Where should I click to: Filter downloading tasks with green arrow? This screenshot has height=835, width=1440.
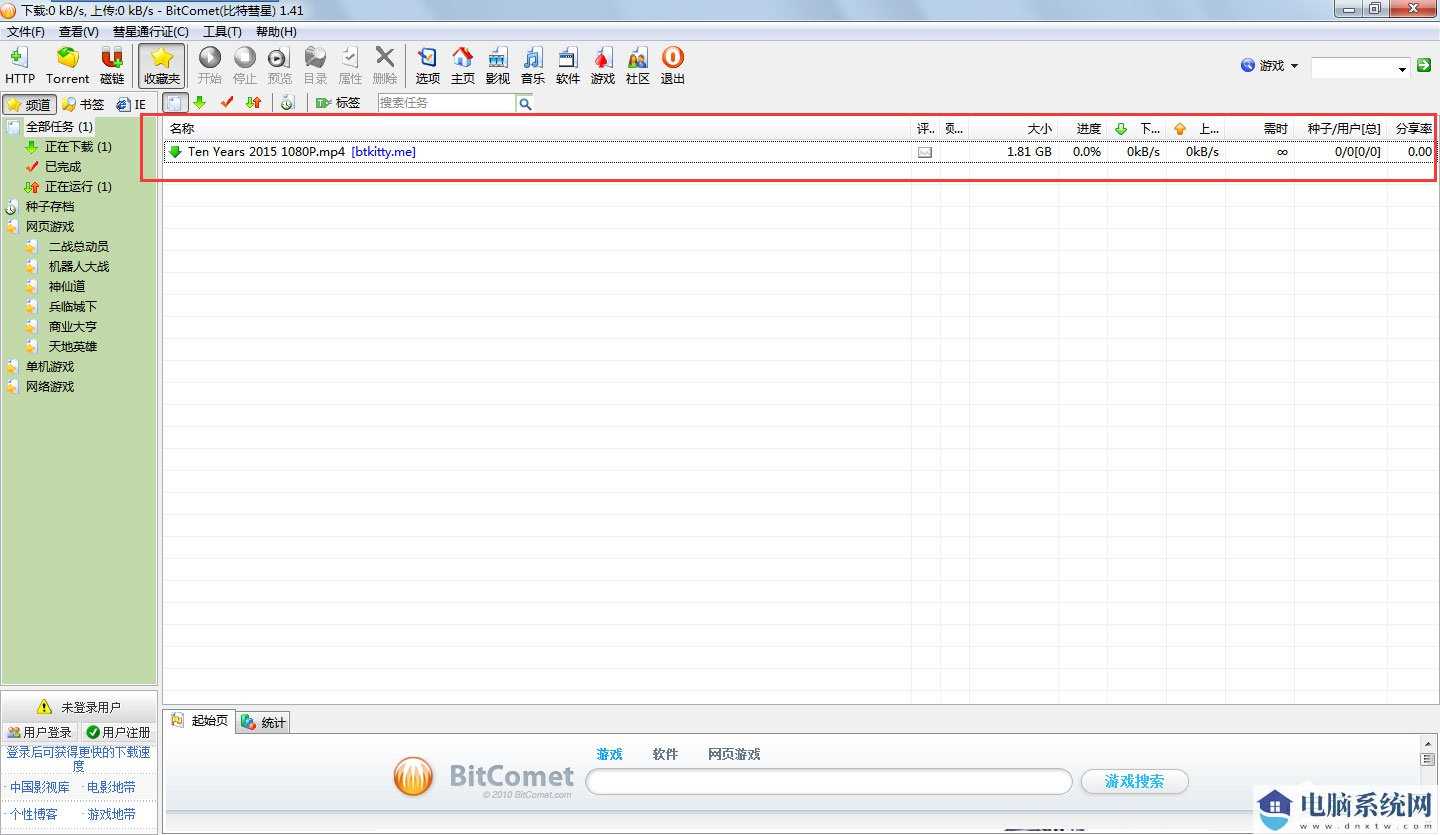199,103
